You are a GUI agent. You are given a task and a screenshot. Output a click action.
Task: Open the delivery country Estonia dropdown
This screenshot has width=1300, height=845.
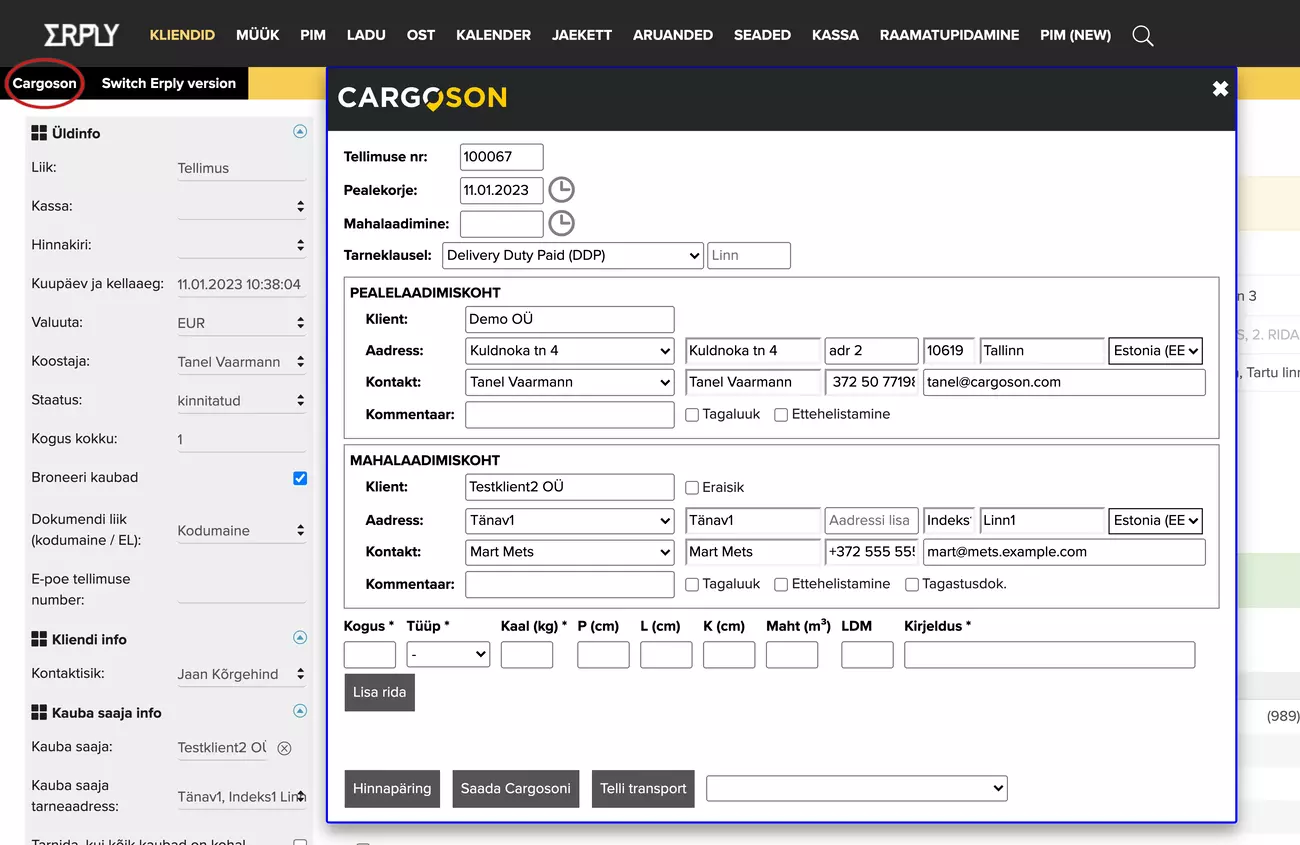[1155, 520]
